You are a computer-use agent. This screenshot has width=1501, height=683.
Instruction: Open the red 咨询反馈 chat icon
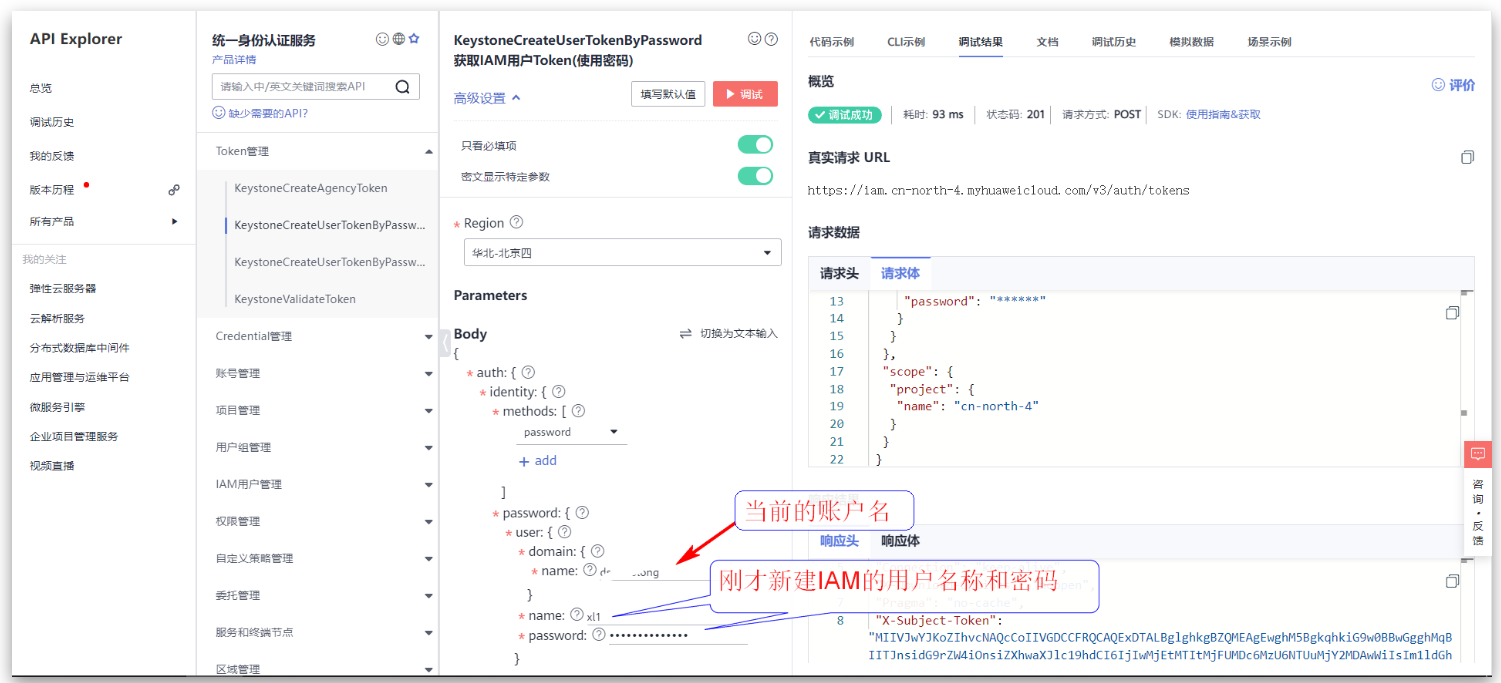1478,454
